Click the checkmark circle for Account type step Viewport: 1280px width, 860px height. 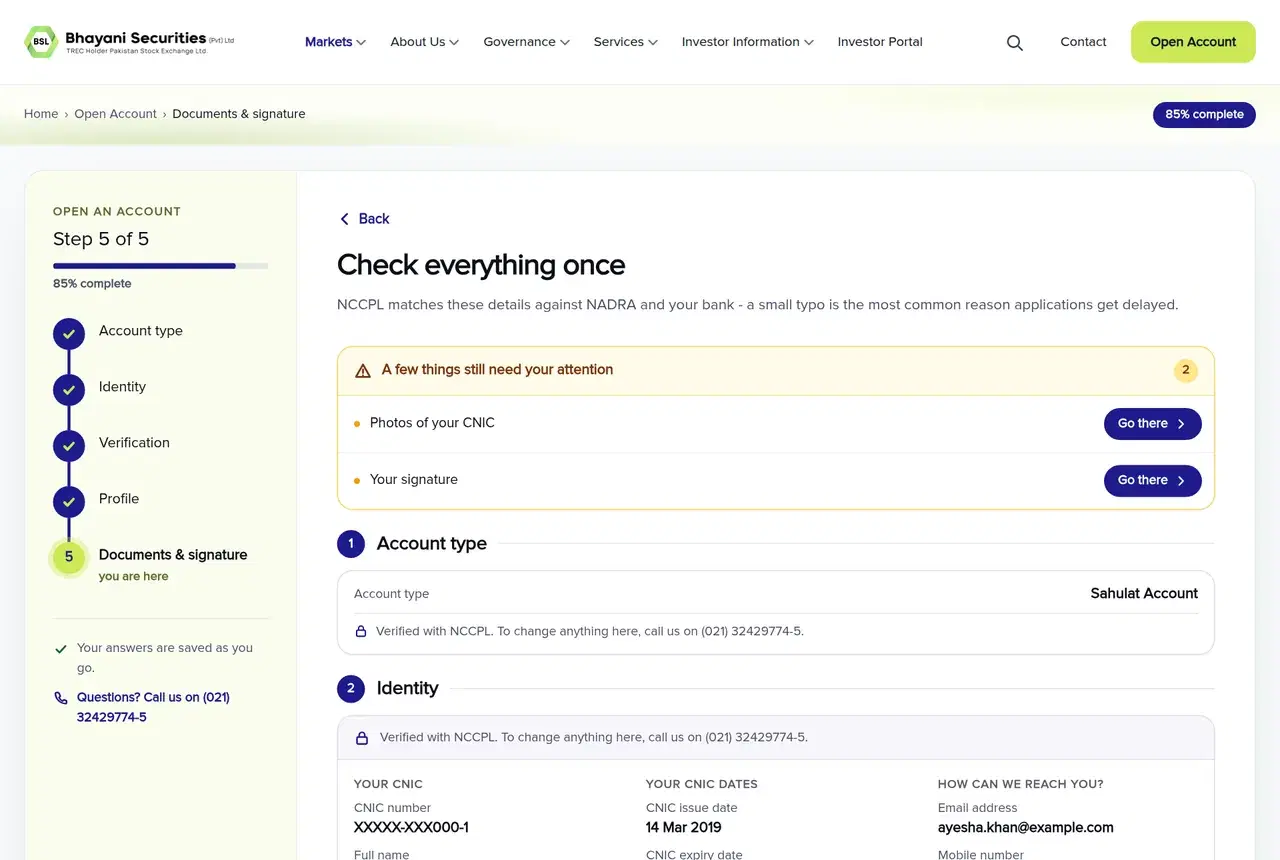[x=69, y=334]
